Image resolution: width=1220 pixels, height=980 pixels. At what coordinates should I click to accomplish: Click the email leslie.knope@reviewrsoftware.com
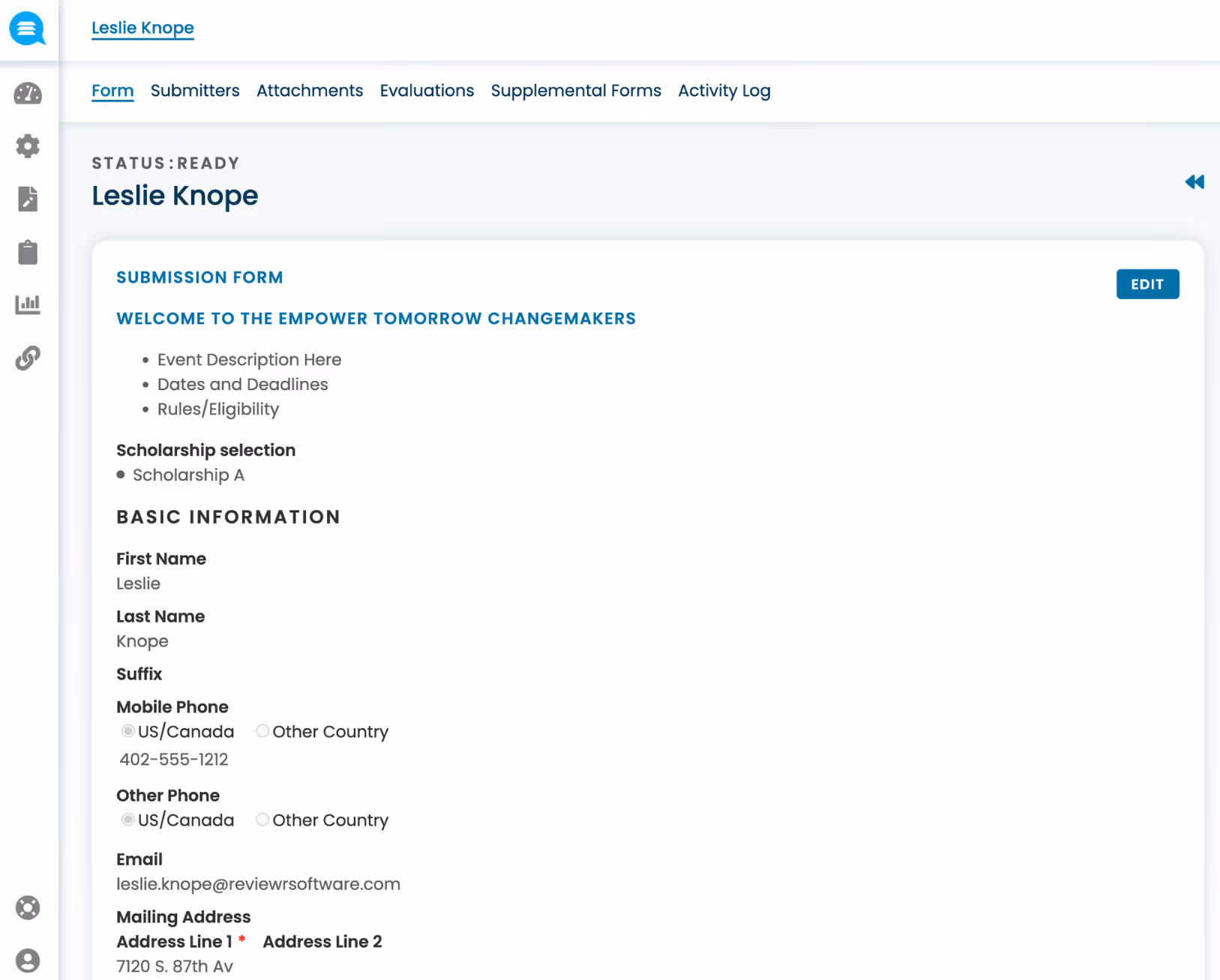(x=258, y=884)
